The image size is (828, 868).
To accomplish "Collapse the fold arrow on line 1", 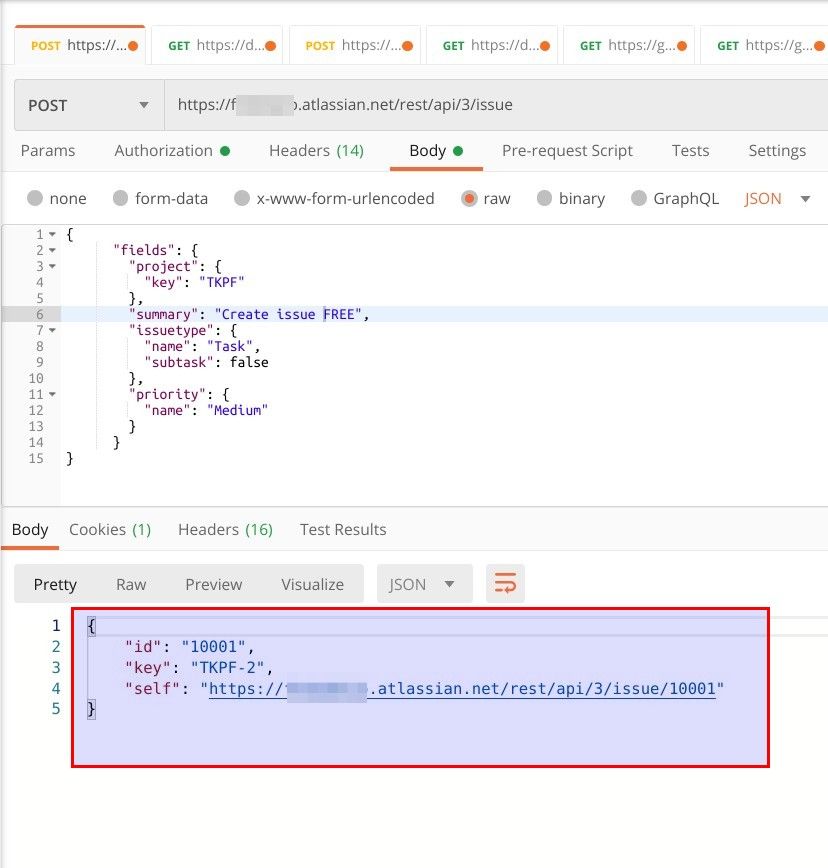I will coord(52,234).
